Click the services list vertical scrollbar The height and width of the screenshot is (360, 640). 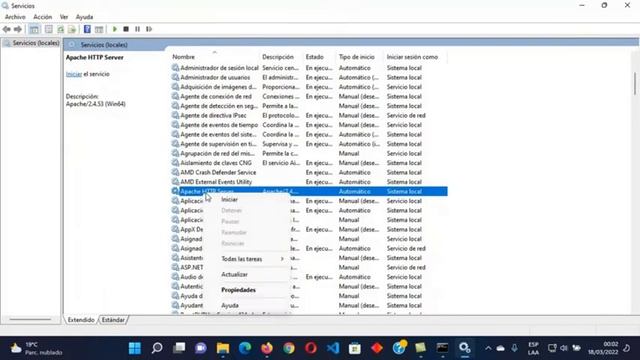[x=635, y=83]
